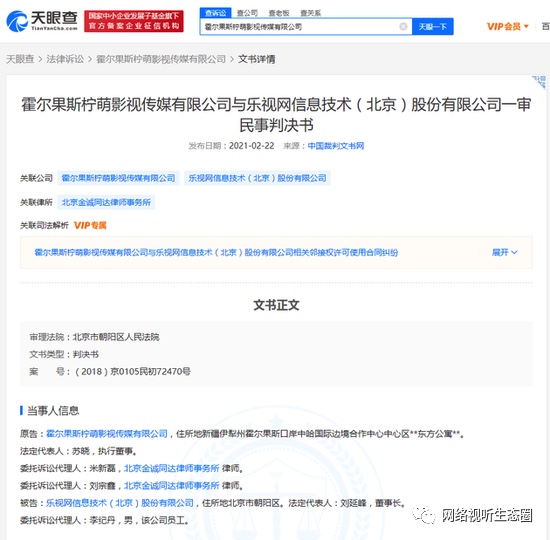
Task: Open the 相关邻接权许可使用合同纠纷 analysis link
Action: [x=216, y=252]
